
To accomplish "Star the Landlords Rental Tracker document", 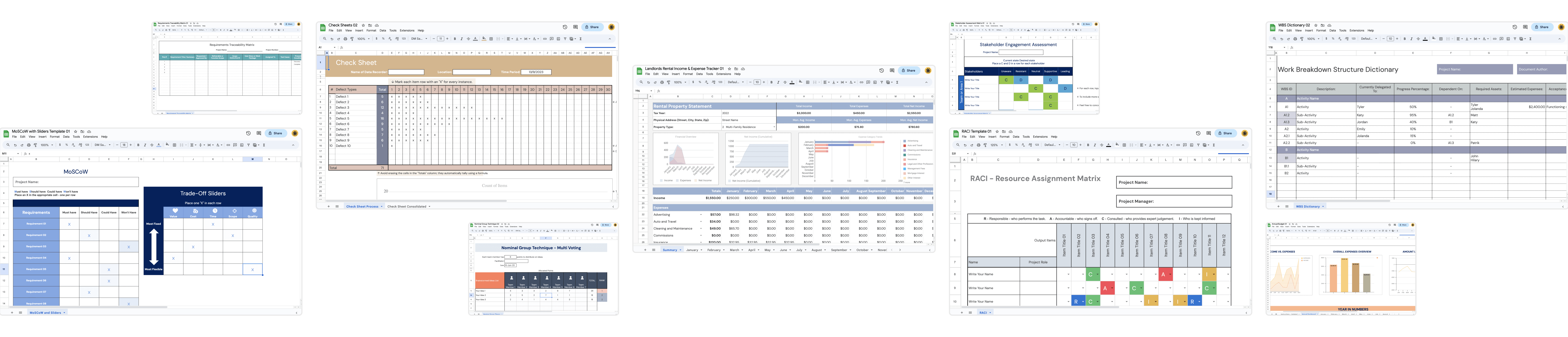I will (x=729, y=69).
